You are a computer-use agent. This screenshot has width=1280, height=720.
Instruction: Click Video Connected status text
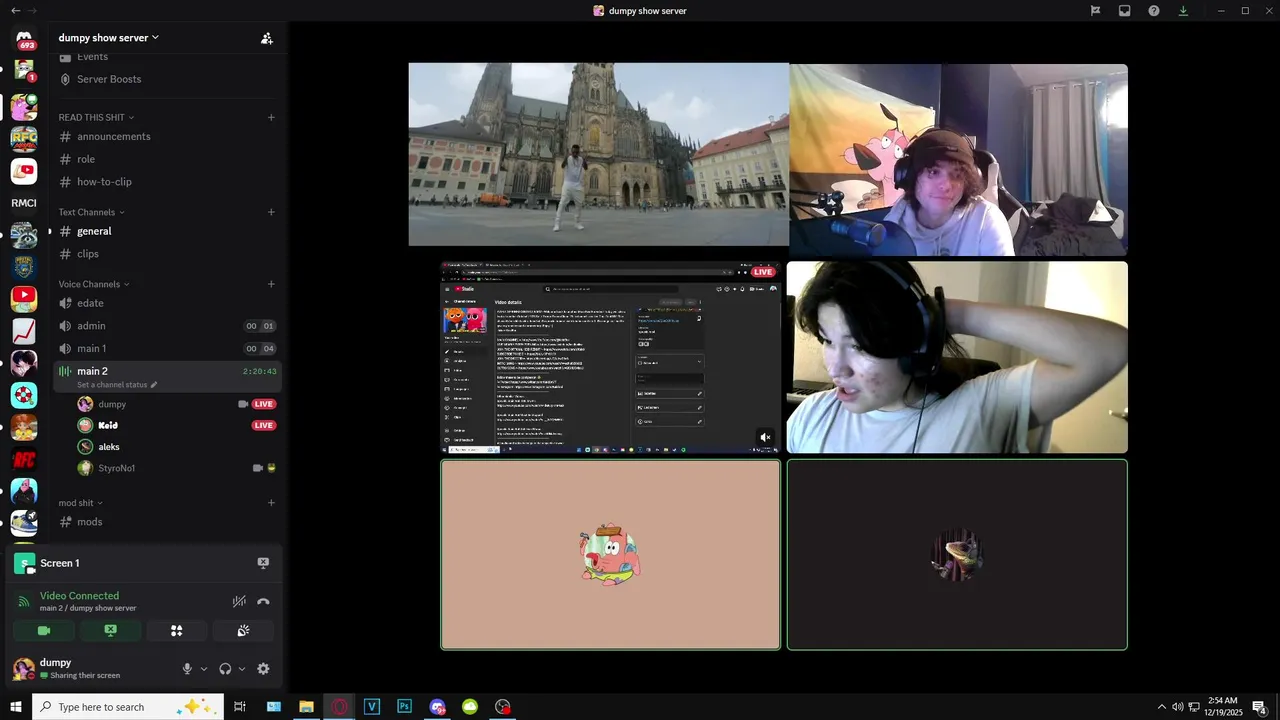[x=79, y=596]
